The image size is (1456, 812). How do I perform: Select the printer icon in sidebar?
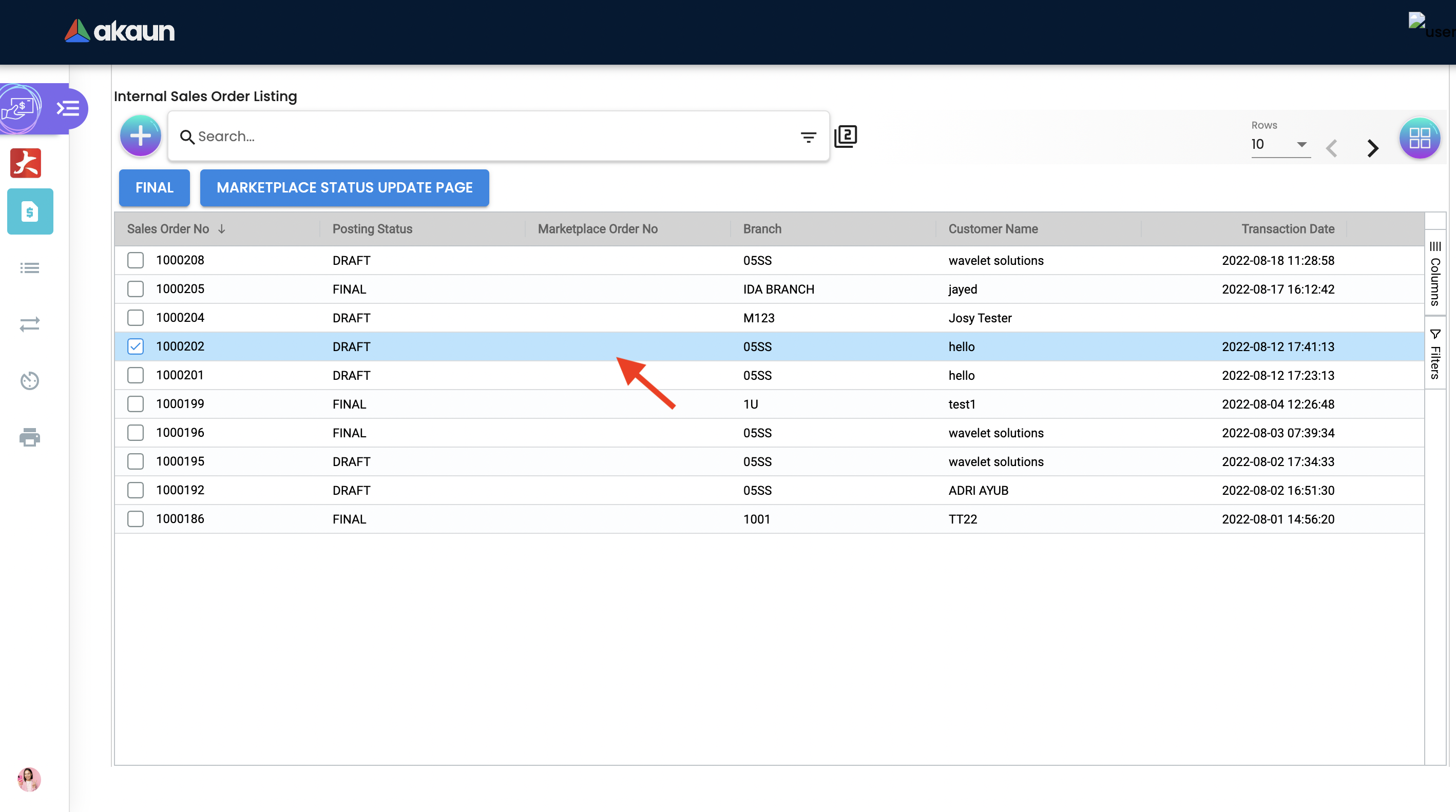pyautogui.click(x=29, y=437)
